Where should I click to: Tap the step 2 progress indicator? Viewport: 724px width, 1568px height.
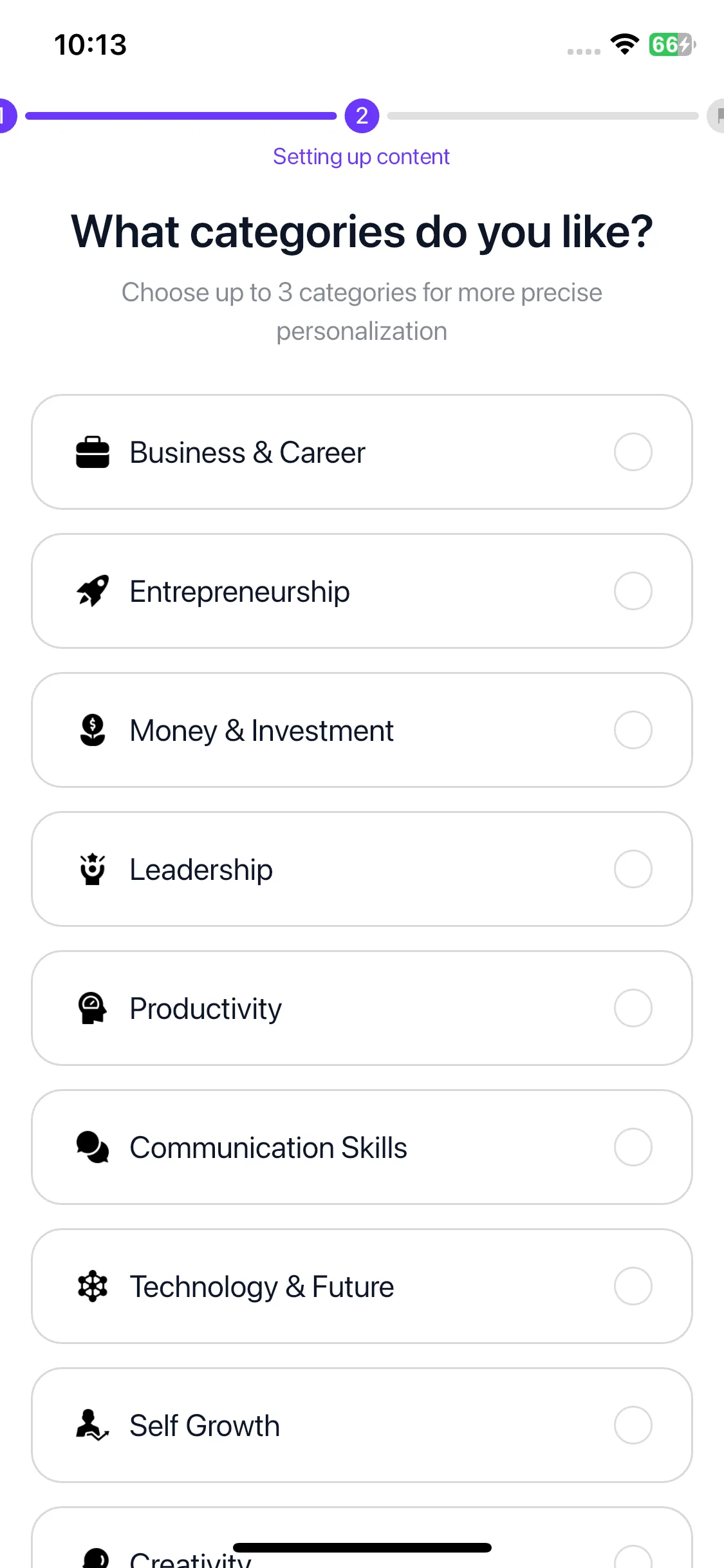(362, 116)
